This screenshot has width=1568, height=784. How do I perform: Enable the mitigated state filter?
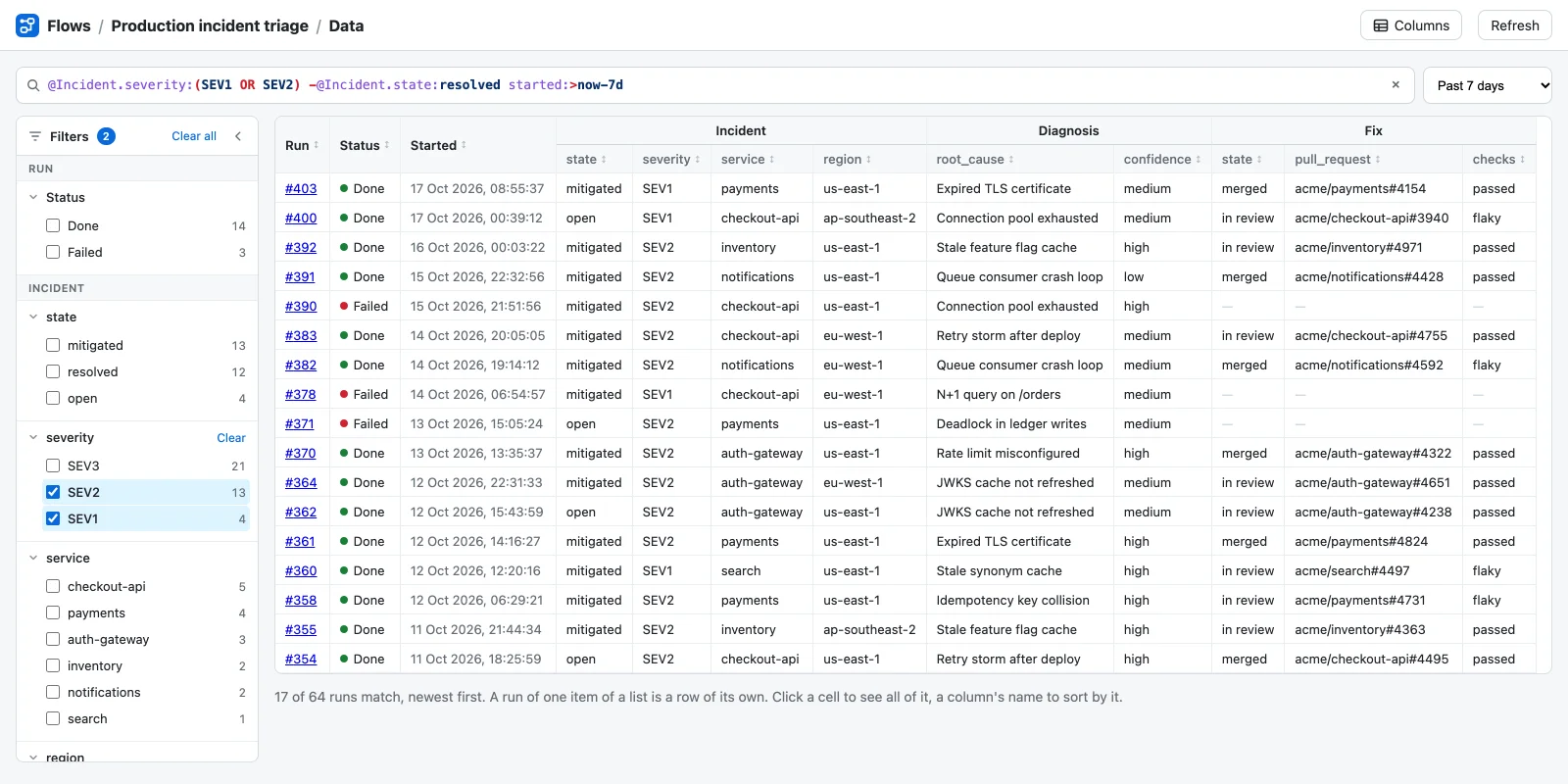53,345
